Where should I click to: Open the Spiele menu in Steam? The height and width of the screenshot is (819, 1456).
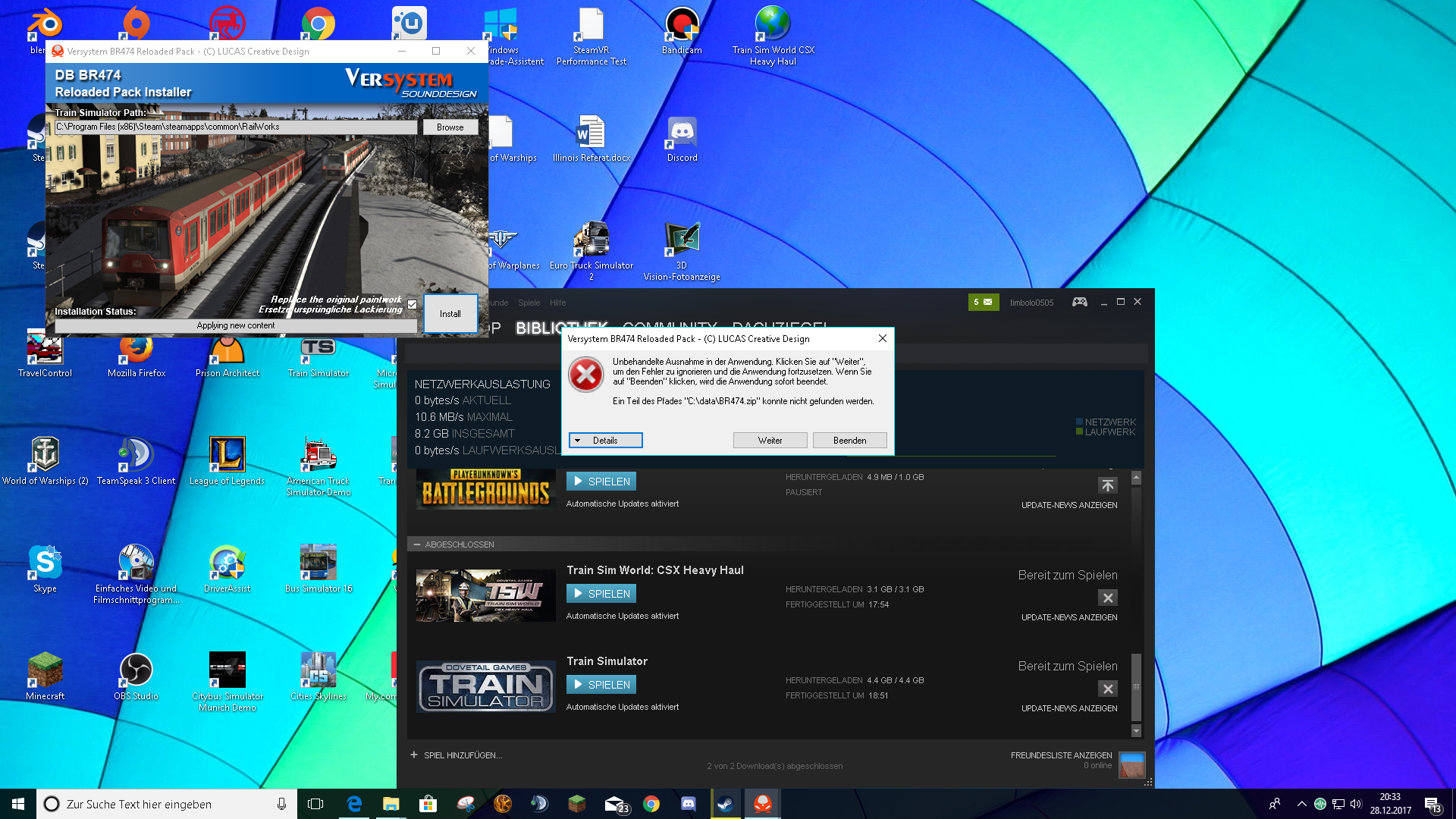pos(529,303)
